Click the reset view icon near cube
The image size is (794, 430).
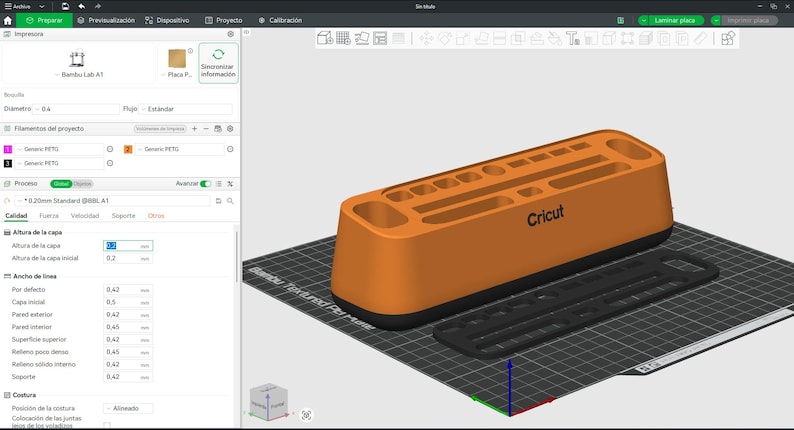point(306,415)
